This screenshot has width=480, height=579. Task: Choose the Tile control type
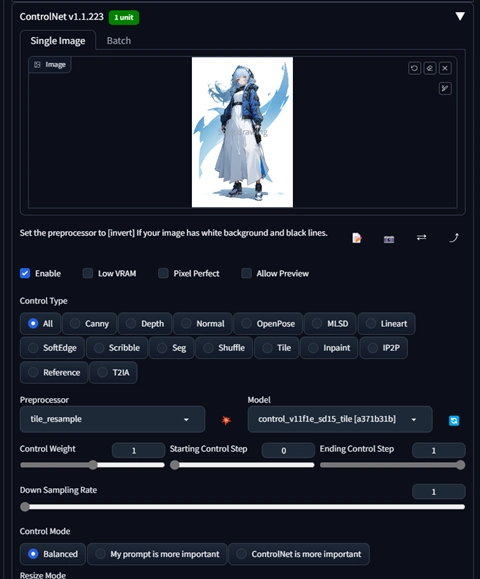(x=277, y=348)
